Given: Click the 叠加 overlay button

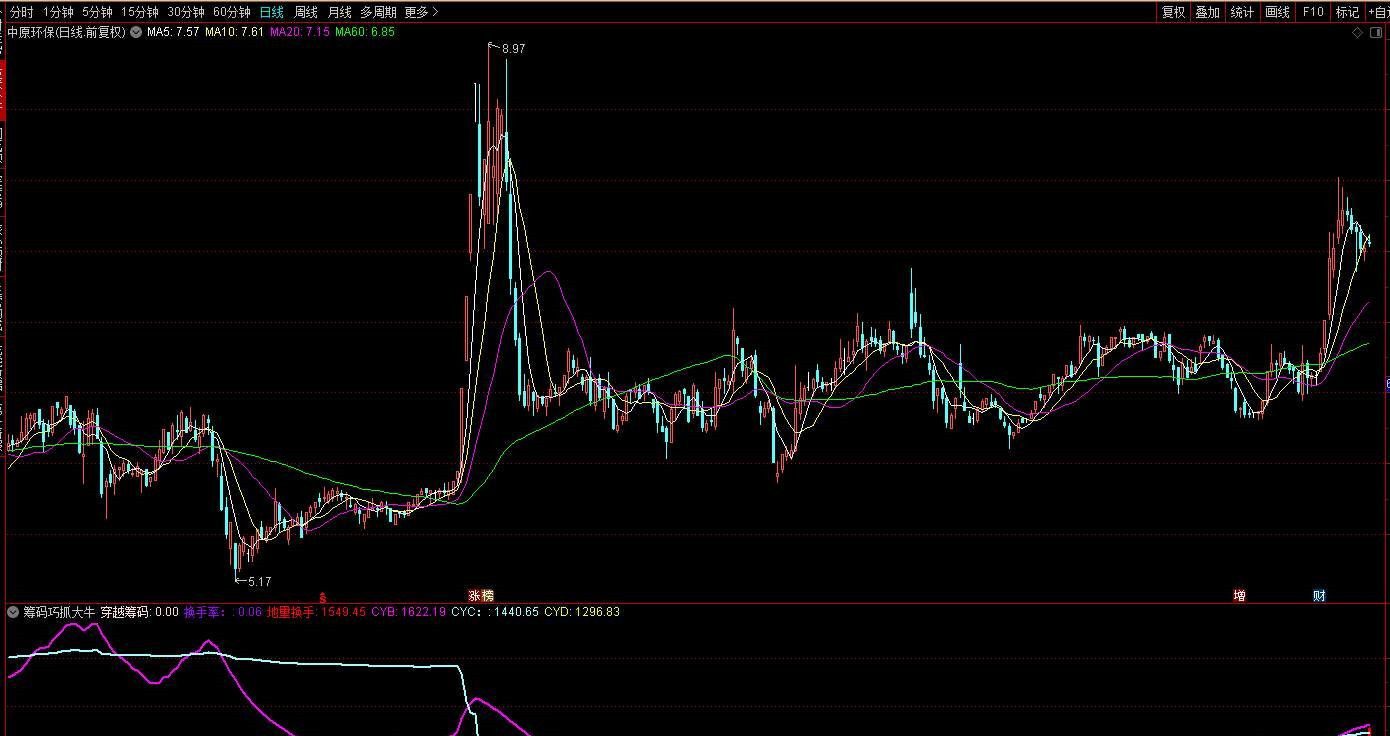Looking at the screenshot, I should point(1207,12).
